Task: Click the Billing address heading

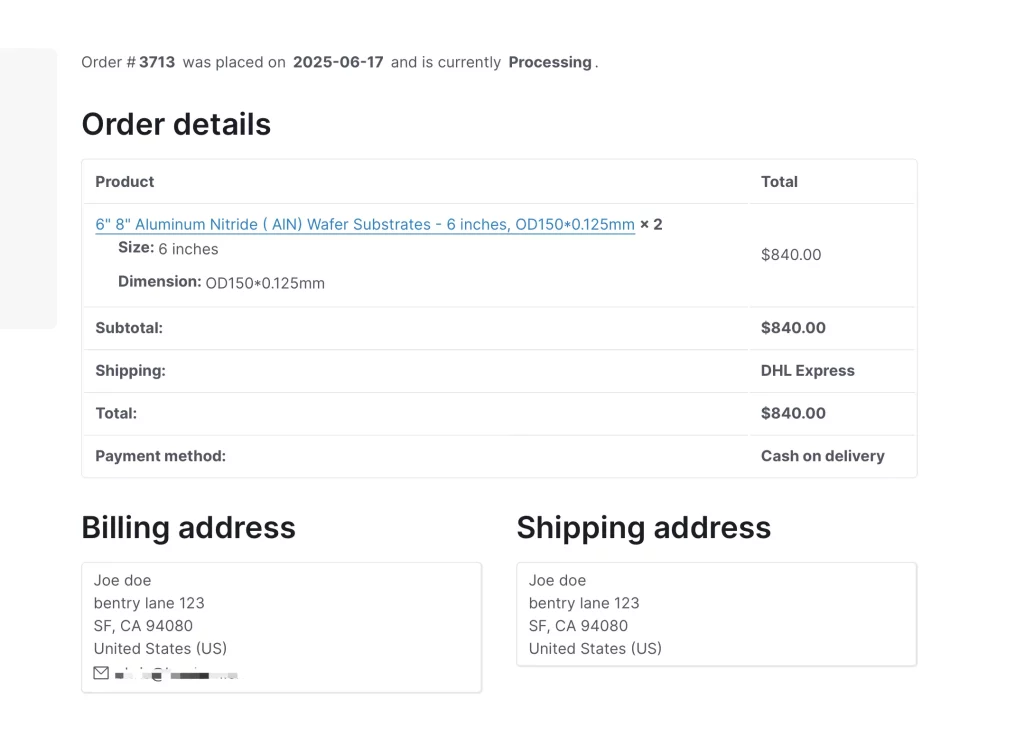Action: click(189, 528)
